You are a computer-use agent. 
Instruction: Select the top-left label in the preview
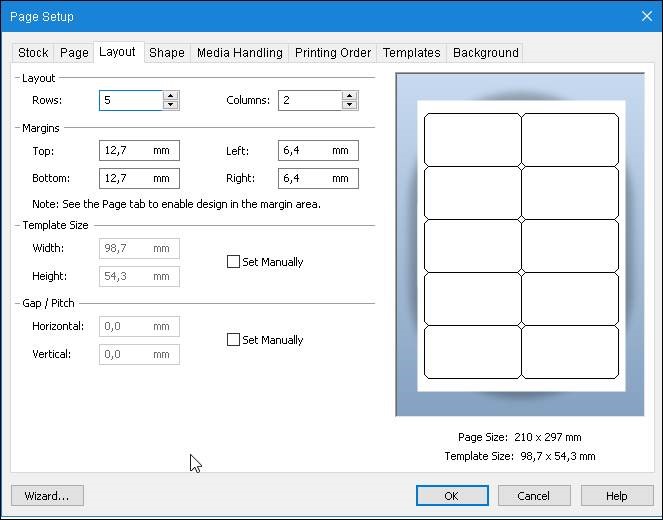472,139
